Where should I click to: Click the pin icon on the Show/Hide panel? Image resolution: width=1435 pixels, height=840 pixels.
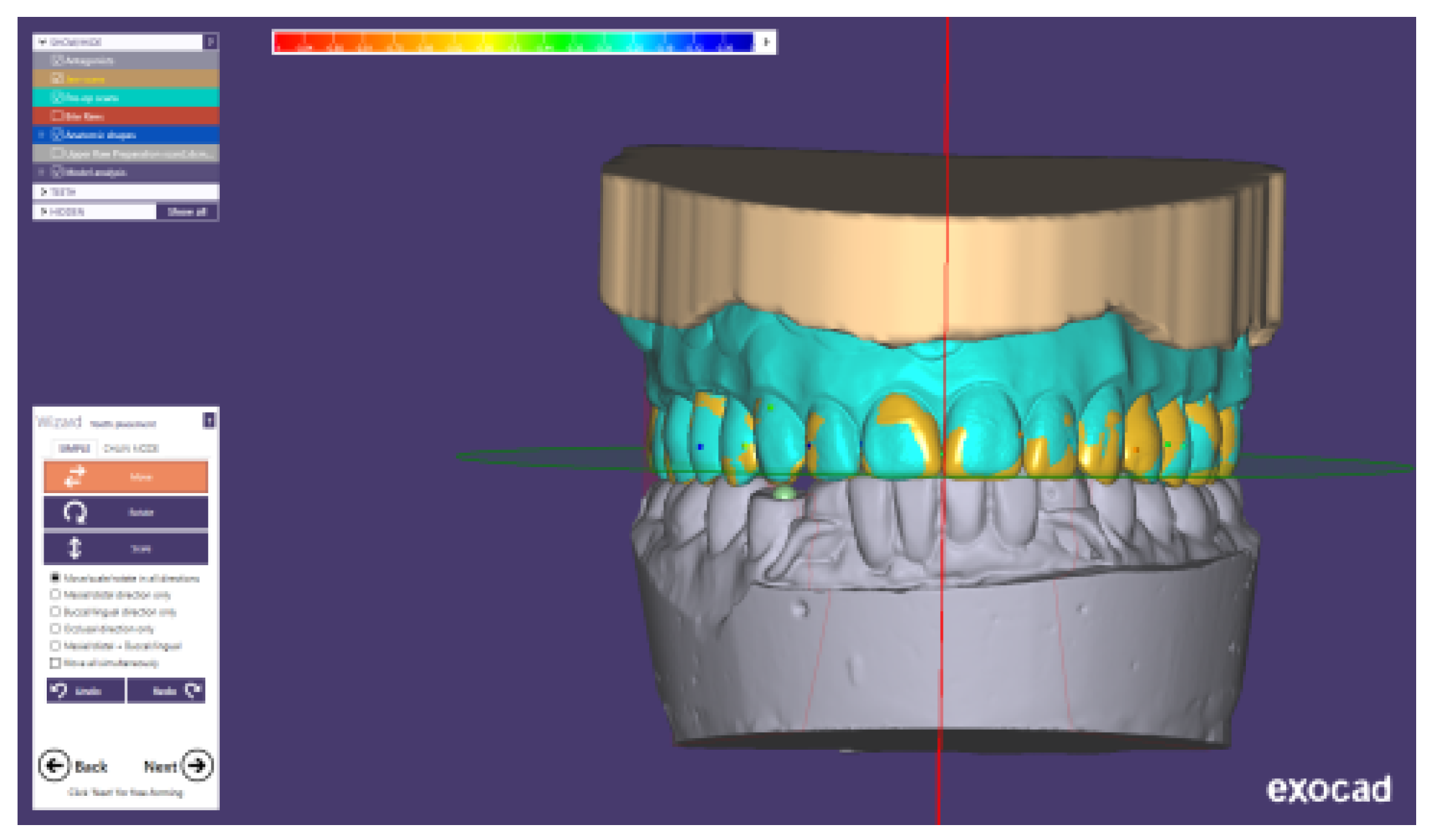[213, 42]
